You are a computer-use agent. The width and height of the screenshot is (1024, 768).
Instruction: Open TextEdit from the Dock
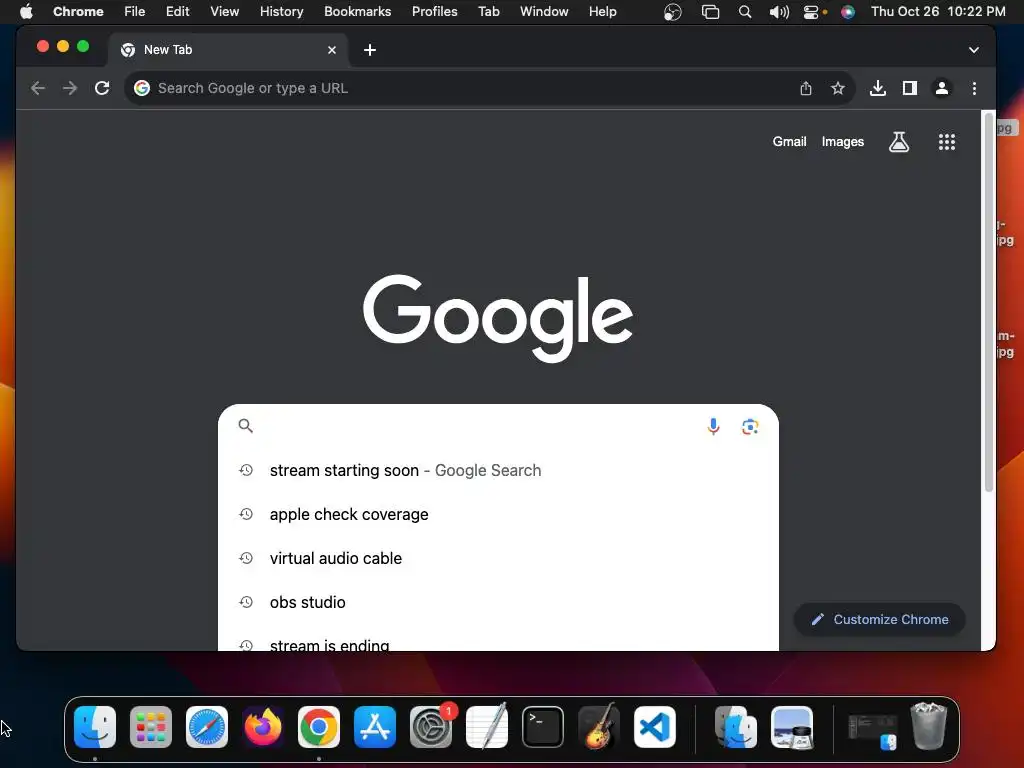487,727
